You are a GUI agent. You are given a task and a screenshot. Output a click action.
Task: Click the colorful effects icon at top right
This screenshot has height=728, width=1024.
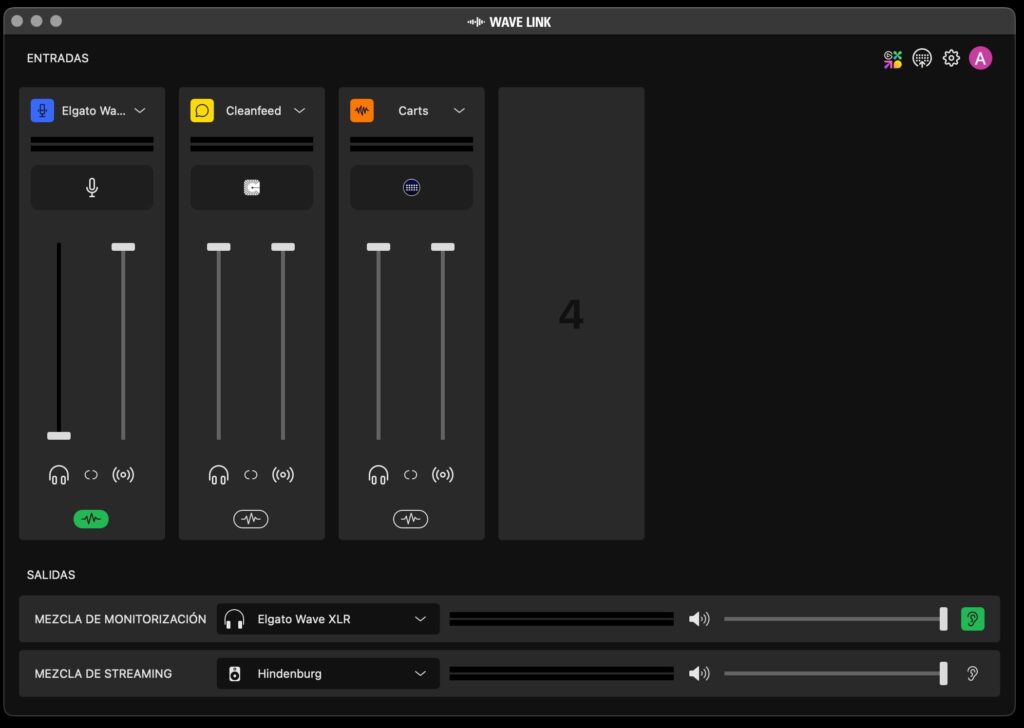[x=892, y=59]
